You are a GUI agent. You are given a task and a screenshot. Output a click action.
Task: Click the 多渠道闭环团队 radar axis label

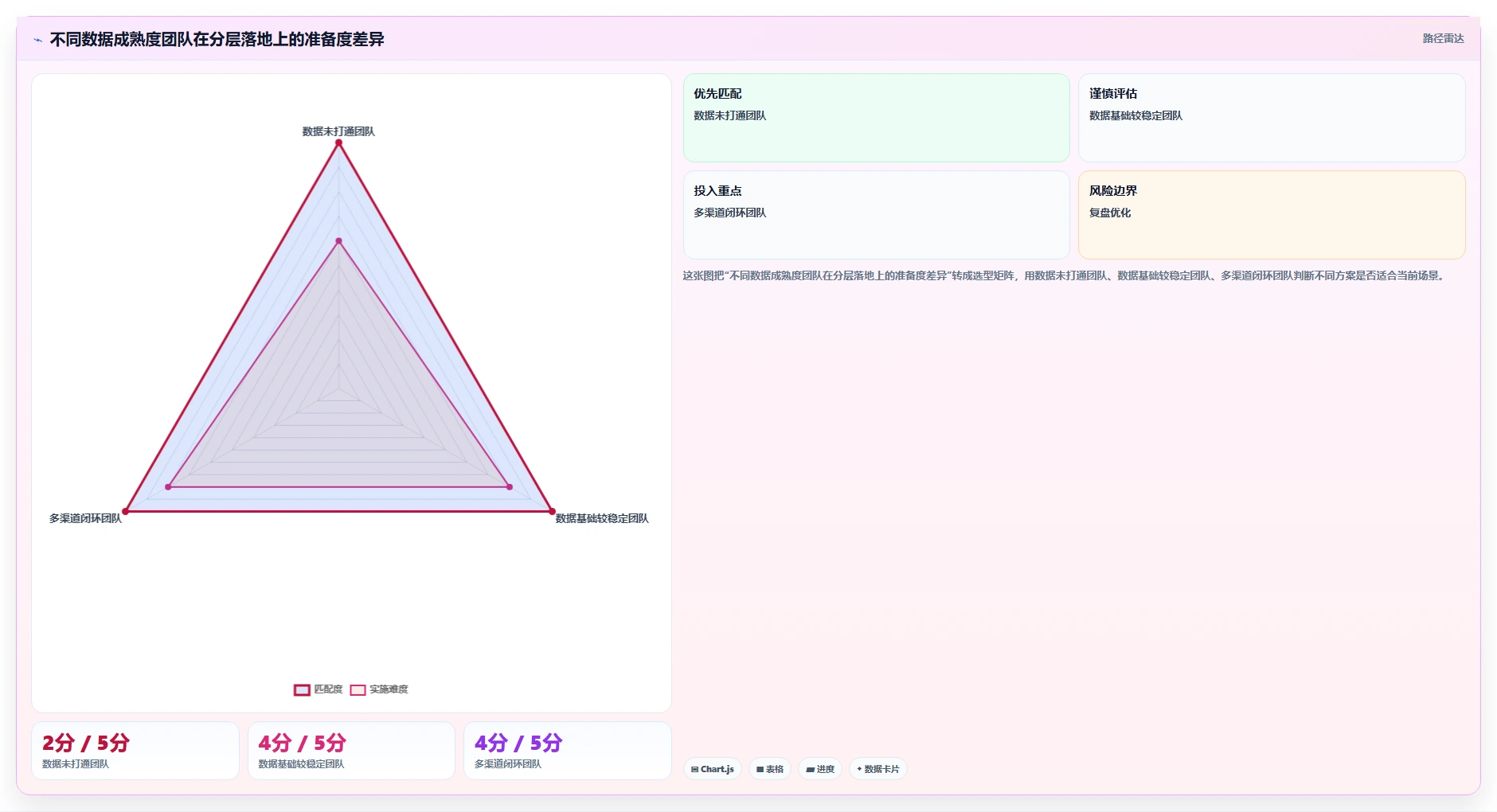85,518
